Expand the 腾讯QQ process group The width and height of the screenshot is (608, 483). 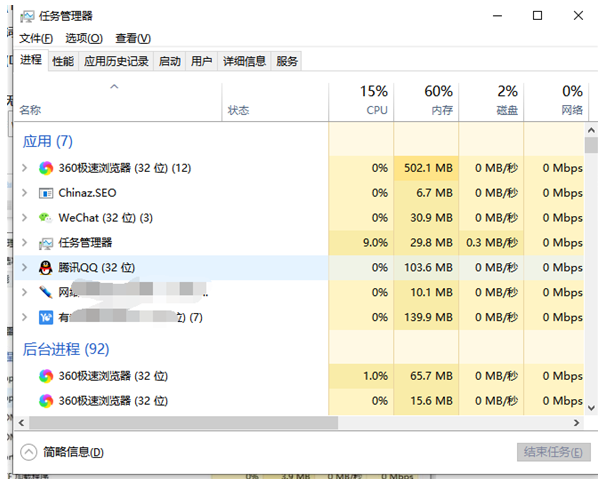click(x=25, y=268)
